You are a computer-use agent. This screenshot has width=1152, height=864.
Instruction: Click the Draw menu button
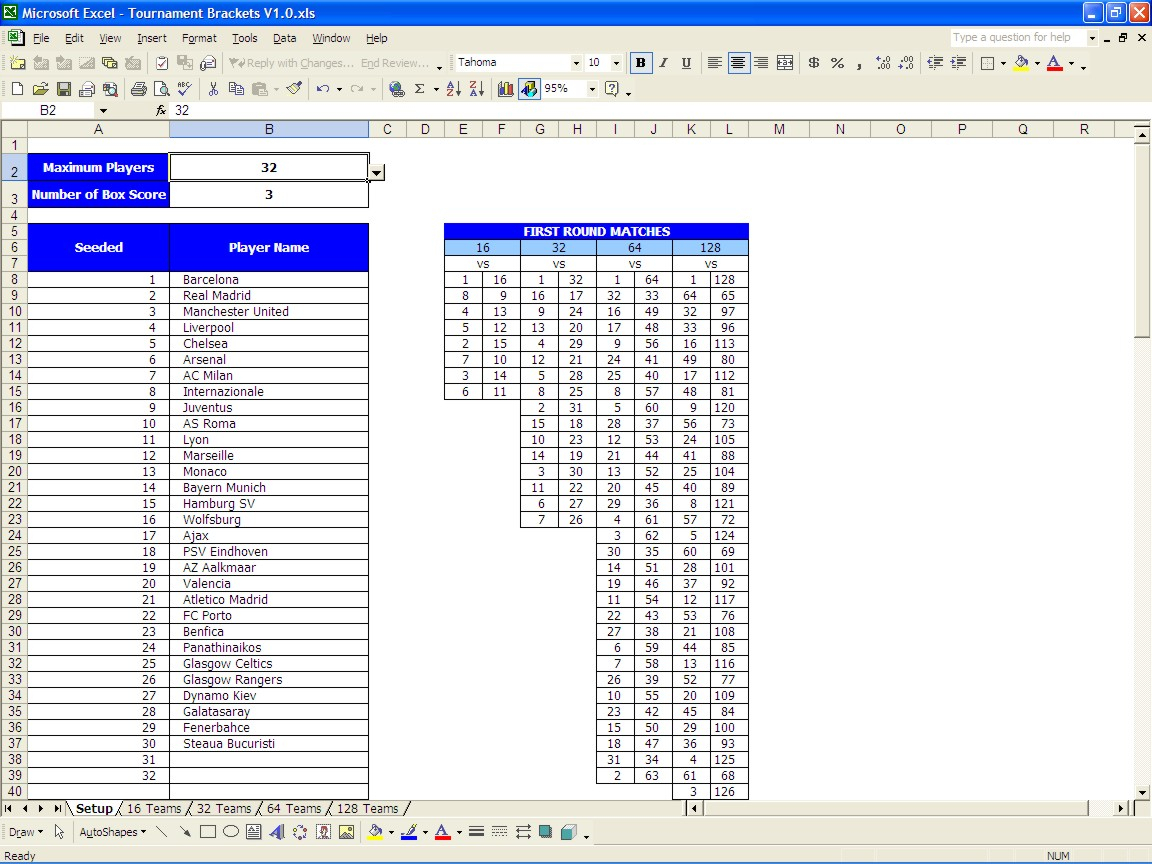pyautogui.click(x=25, y=832)
